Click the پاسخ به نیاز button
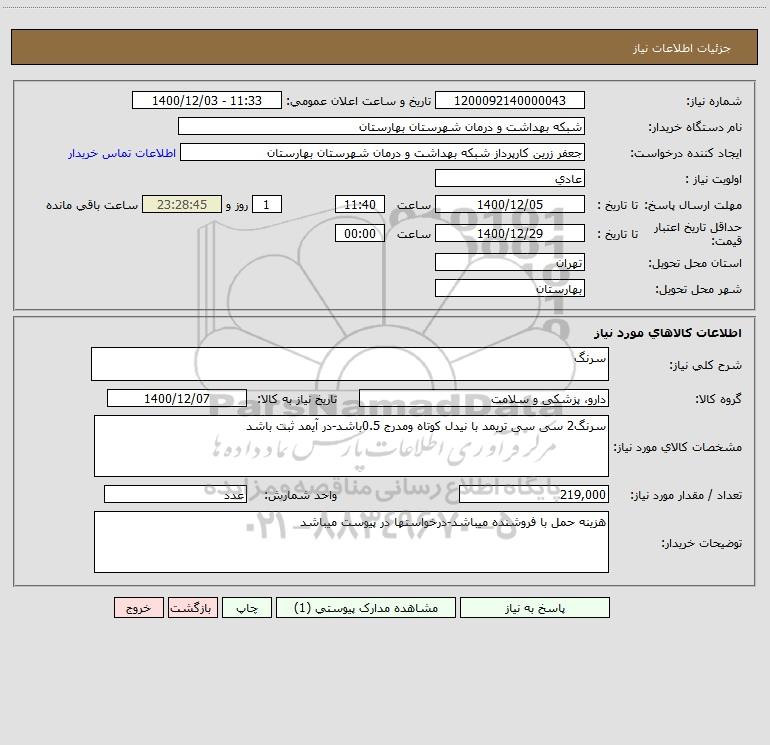 point(535,608)
